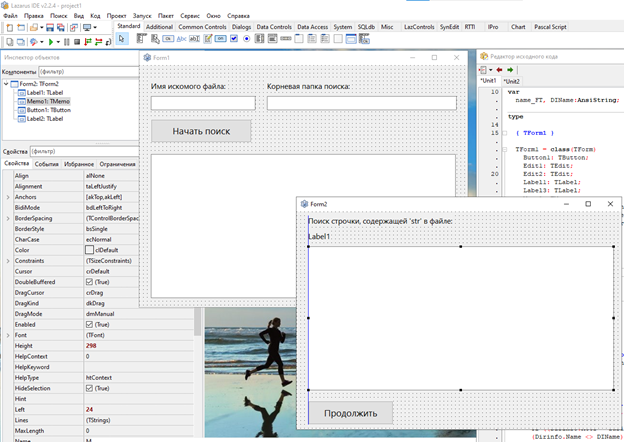Expand the Anchors property row
Viewport: 624px width, 442px height.
tap(7, 196)
